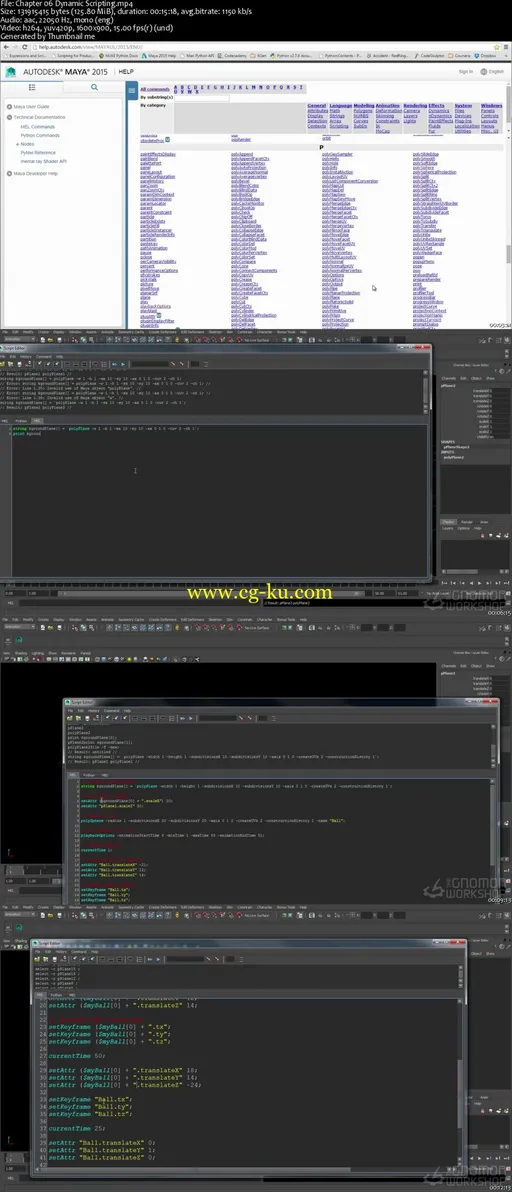Open the General category link
512x1192 pixels.
coord(317,106)
